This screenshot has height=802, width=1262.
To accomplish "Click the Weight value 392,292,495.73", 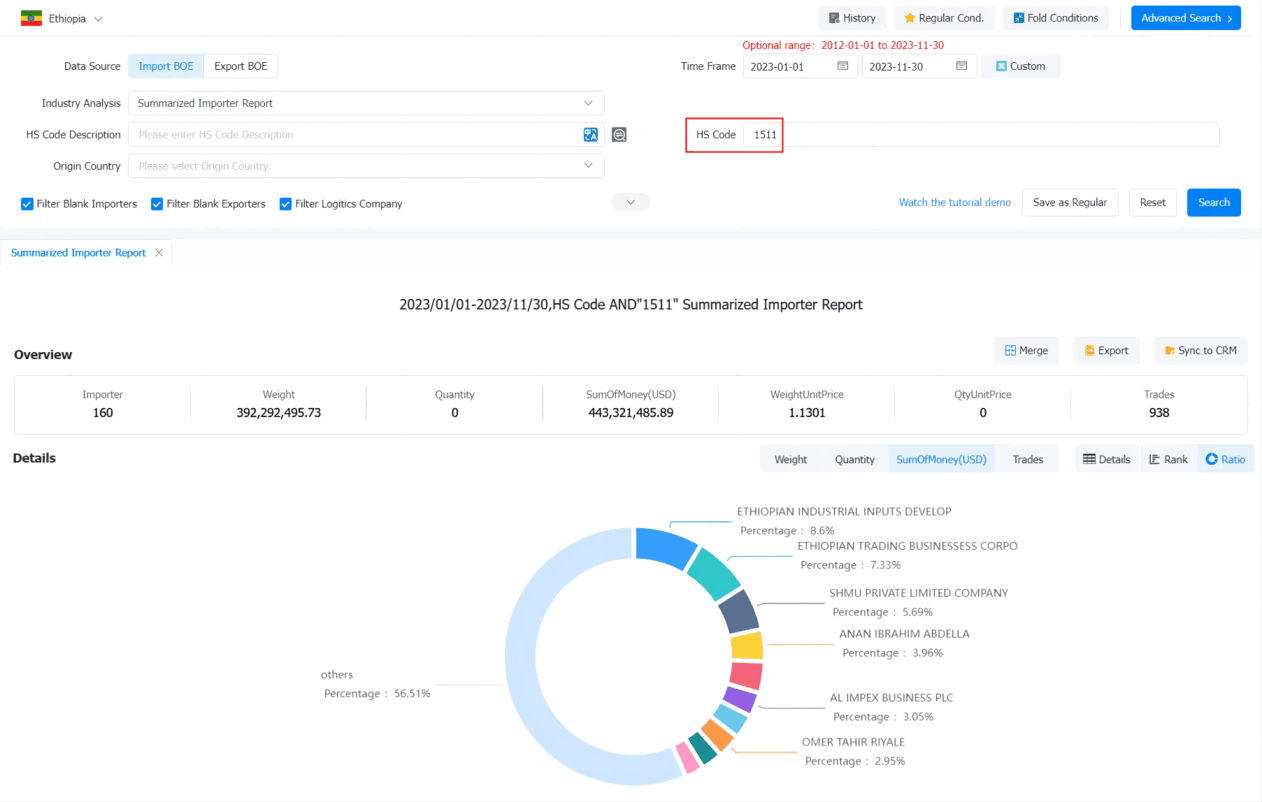I will [278, 413].
